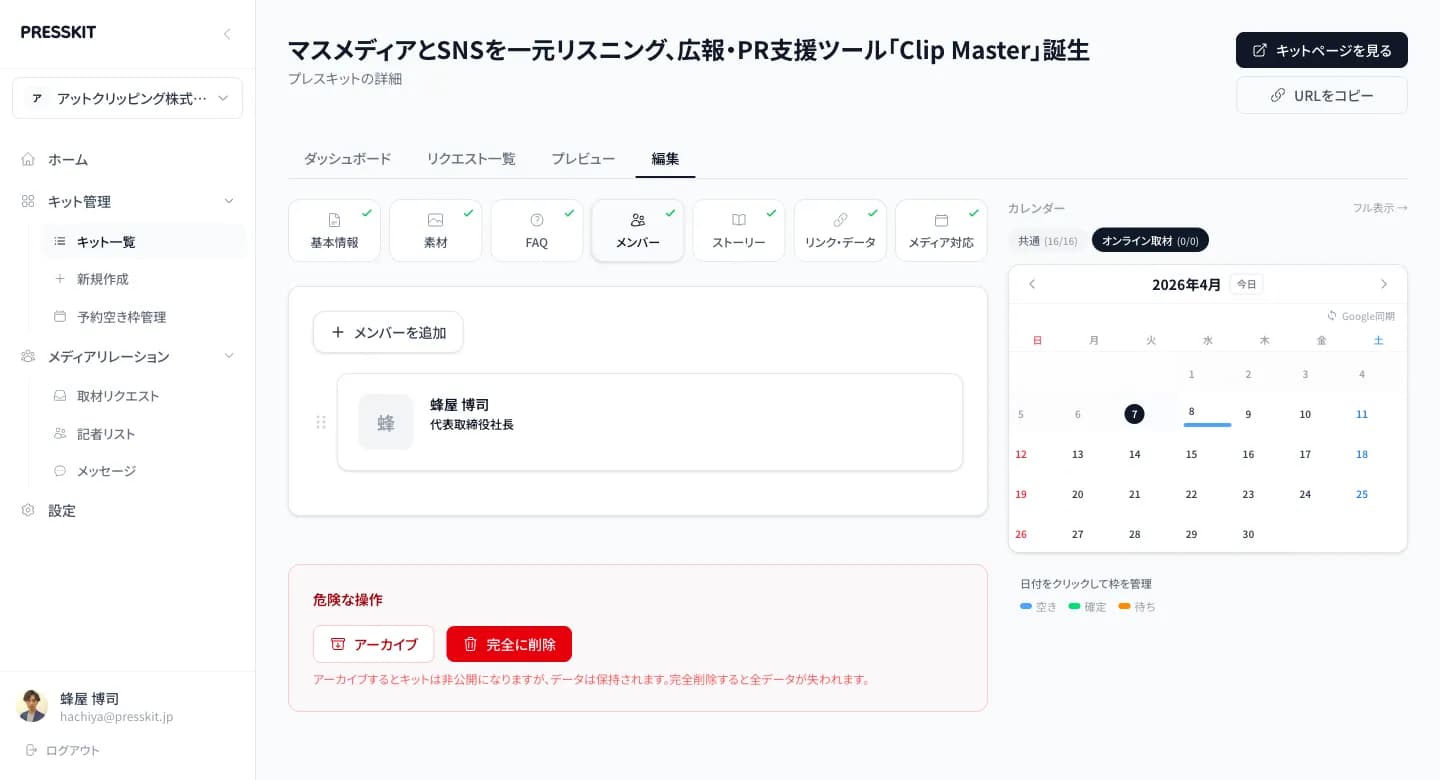Screen dimensions: 1440x780
Task: Open the メディア対応 section card
Action: pos(941,231)
